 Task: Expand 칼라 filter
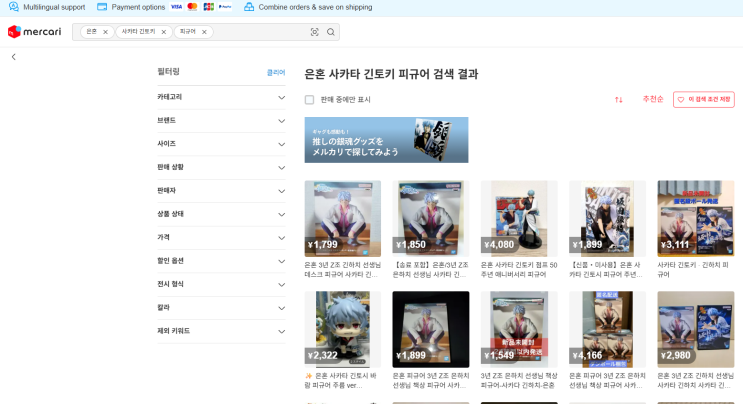pyautogui.click(x=221, y=308)
